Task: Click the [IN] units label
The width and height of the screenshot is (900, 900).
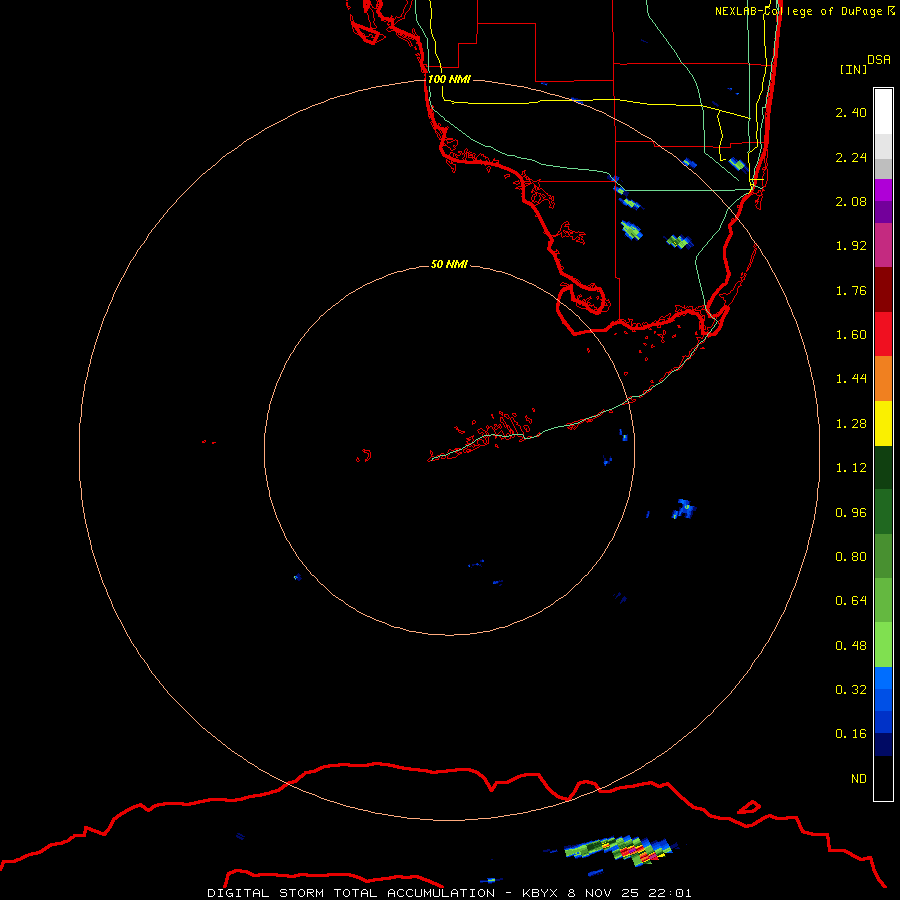Action: (853, 69)
